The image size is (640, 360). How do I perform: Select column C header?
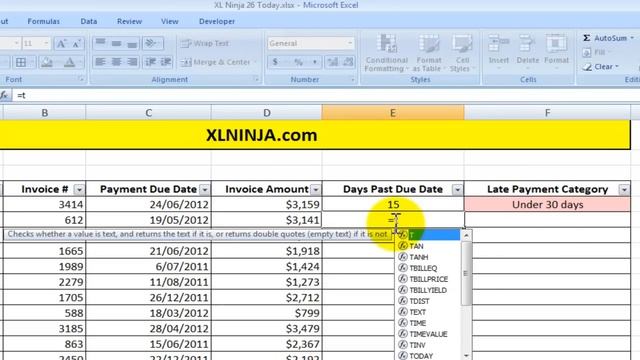click(149, 113)
